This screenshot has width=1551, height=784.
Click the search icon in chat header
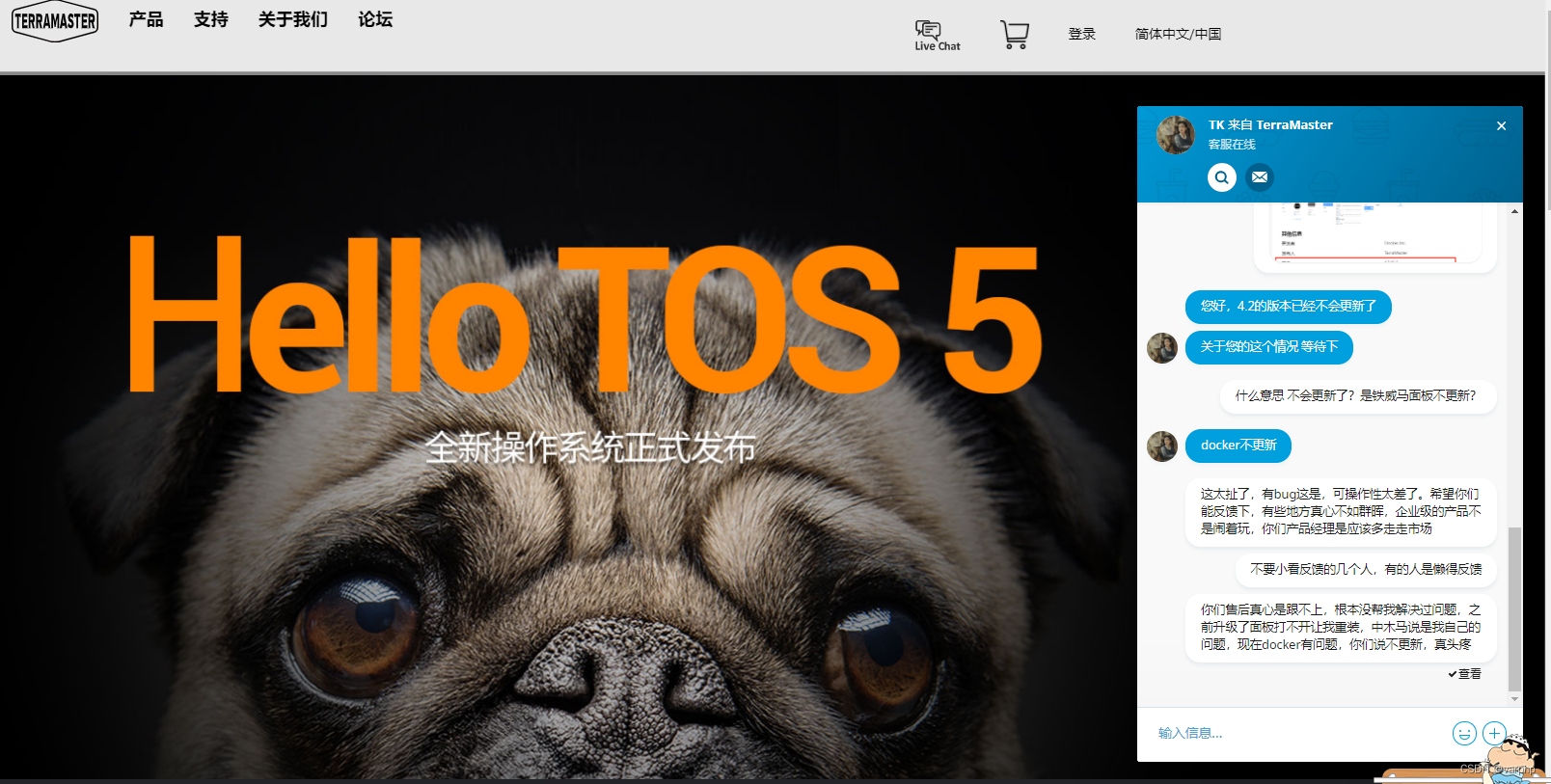pos(1222,177)
